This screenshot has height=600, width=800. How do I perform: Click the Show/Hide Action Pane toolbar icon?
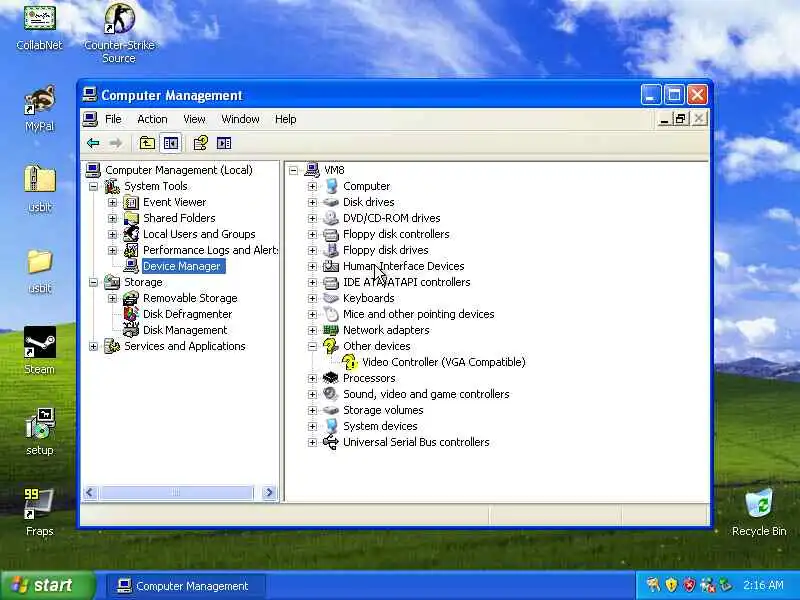(x=224, y=143)
